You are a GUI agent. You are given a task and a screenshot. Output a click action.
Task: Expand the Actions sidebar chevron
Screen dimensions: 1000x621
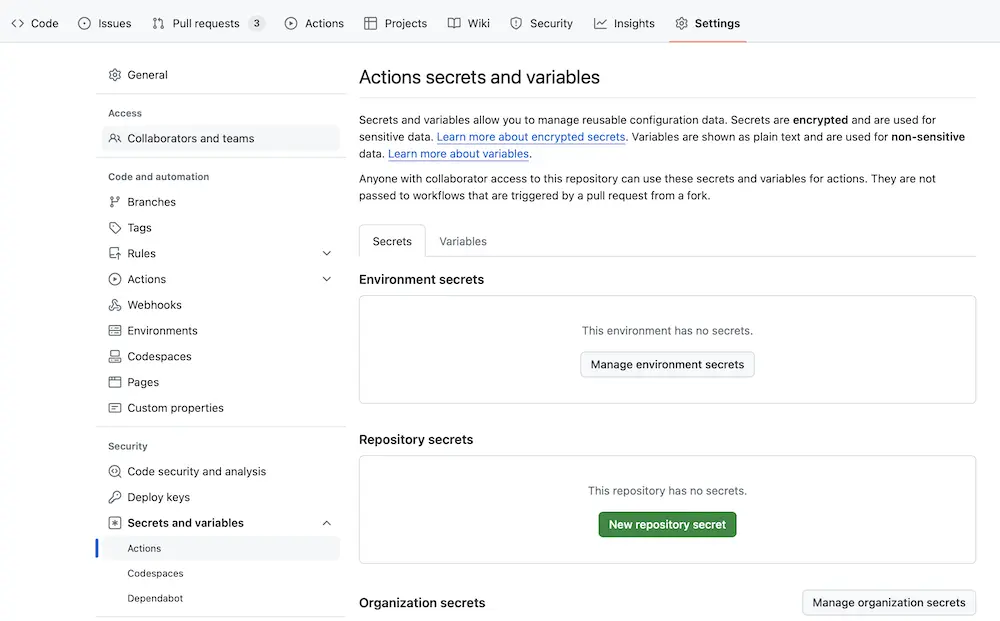(x=326, y=279)
